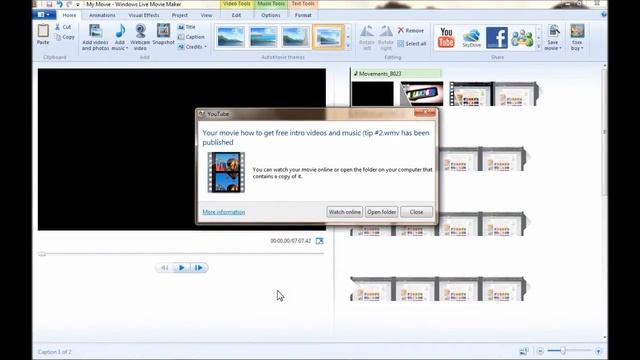Select the first AutoMovie theme thumbnail

[231, 37]
